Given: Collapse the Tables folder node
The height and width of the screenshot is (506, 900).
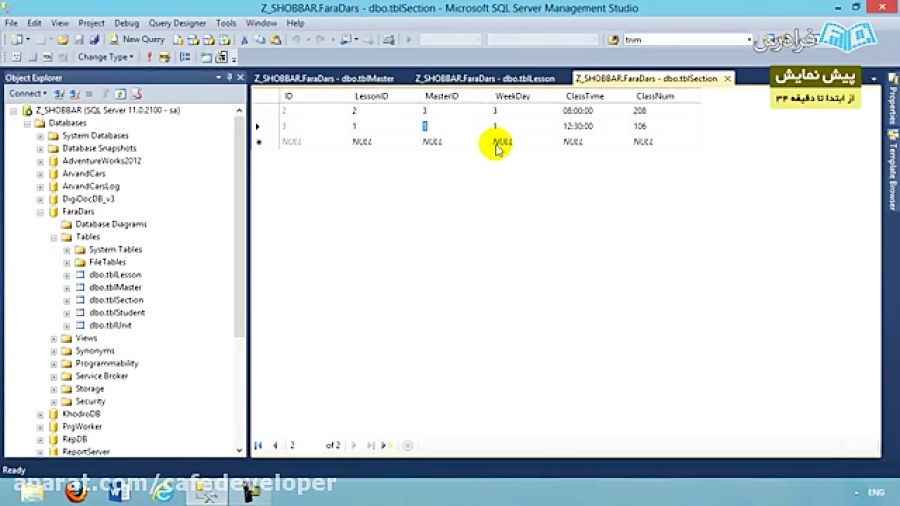Looking at the screenshot, I should (x=53, y=237).
